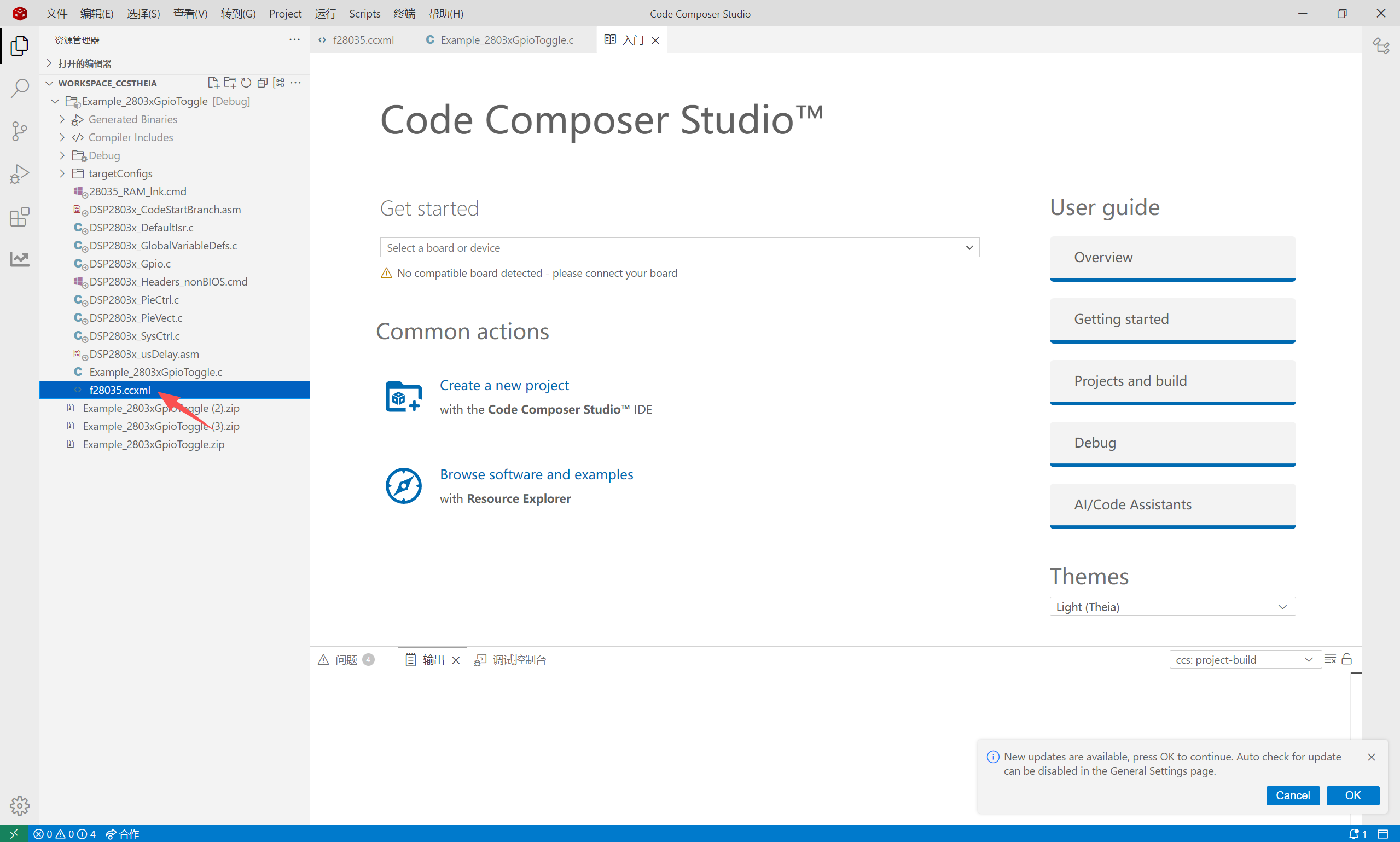Open the Light (Theia) themes dropdown
1400x842 pixels.
pos(1172,607)
